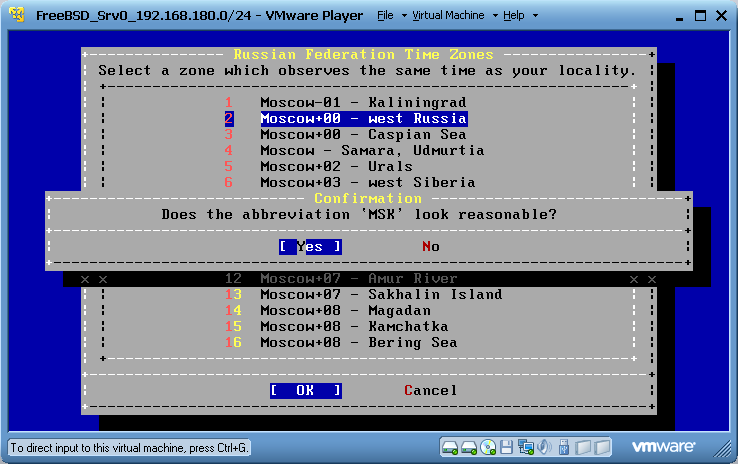The height and width of the screenshot is (464, 738).
Task: Click the greyed device icon right of USB icon
Action: pos(583,447)
